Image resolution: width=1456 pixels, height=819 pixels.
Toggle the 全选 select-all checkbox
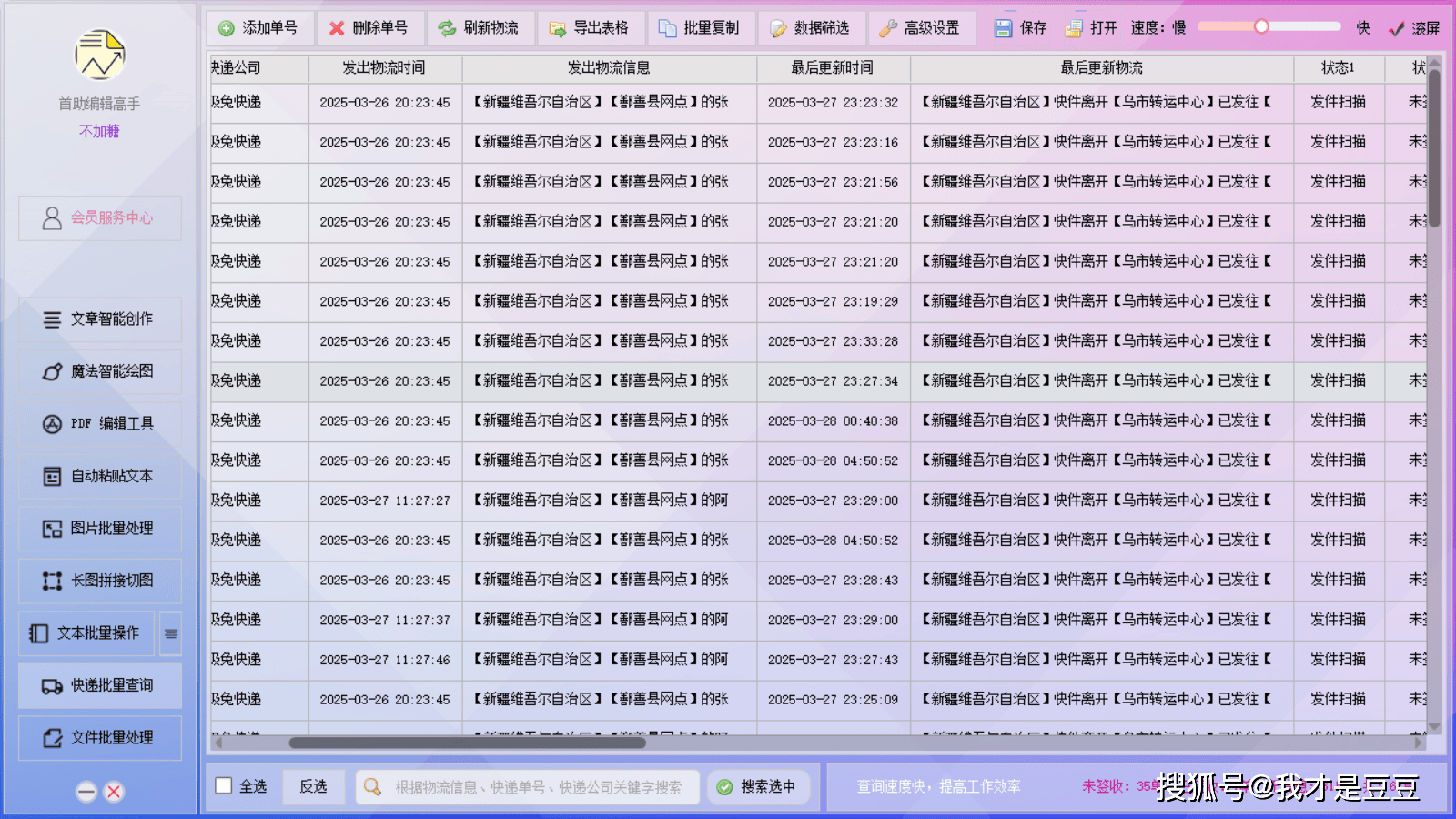coord(224,785)
